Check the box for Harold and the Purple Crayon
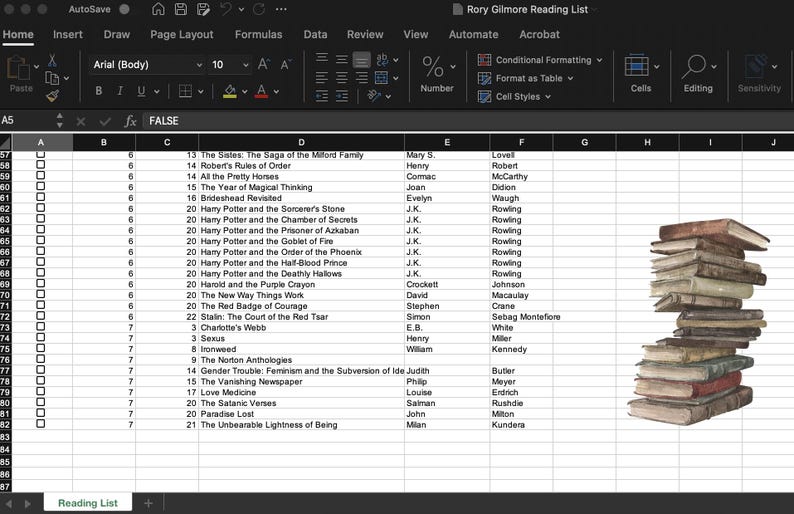This screenshot has height=514, width=794. pyautogui.click(x=41, y=284)
